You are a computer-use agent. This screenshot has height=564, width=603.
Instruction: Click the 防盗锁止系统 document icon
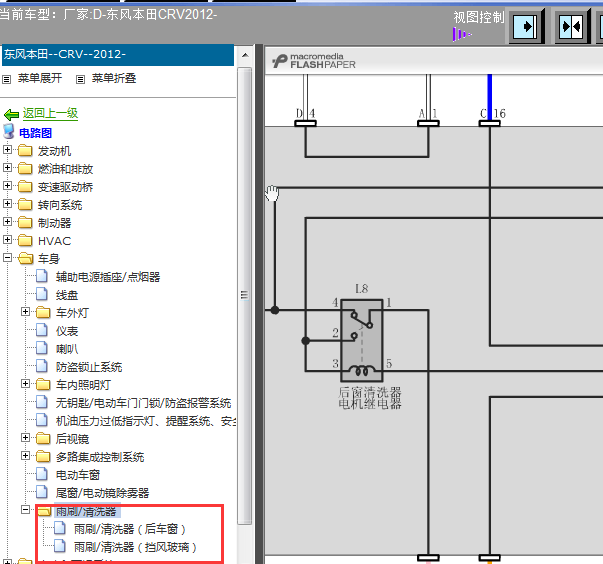pyautogui.click(x=42, y=366)
